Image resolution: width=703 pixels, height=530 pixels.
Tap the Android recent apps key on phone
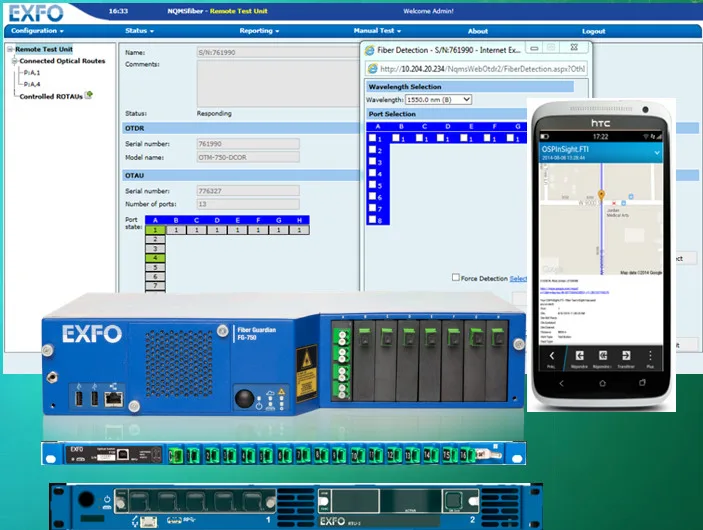tap(642, 382)
